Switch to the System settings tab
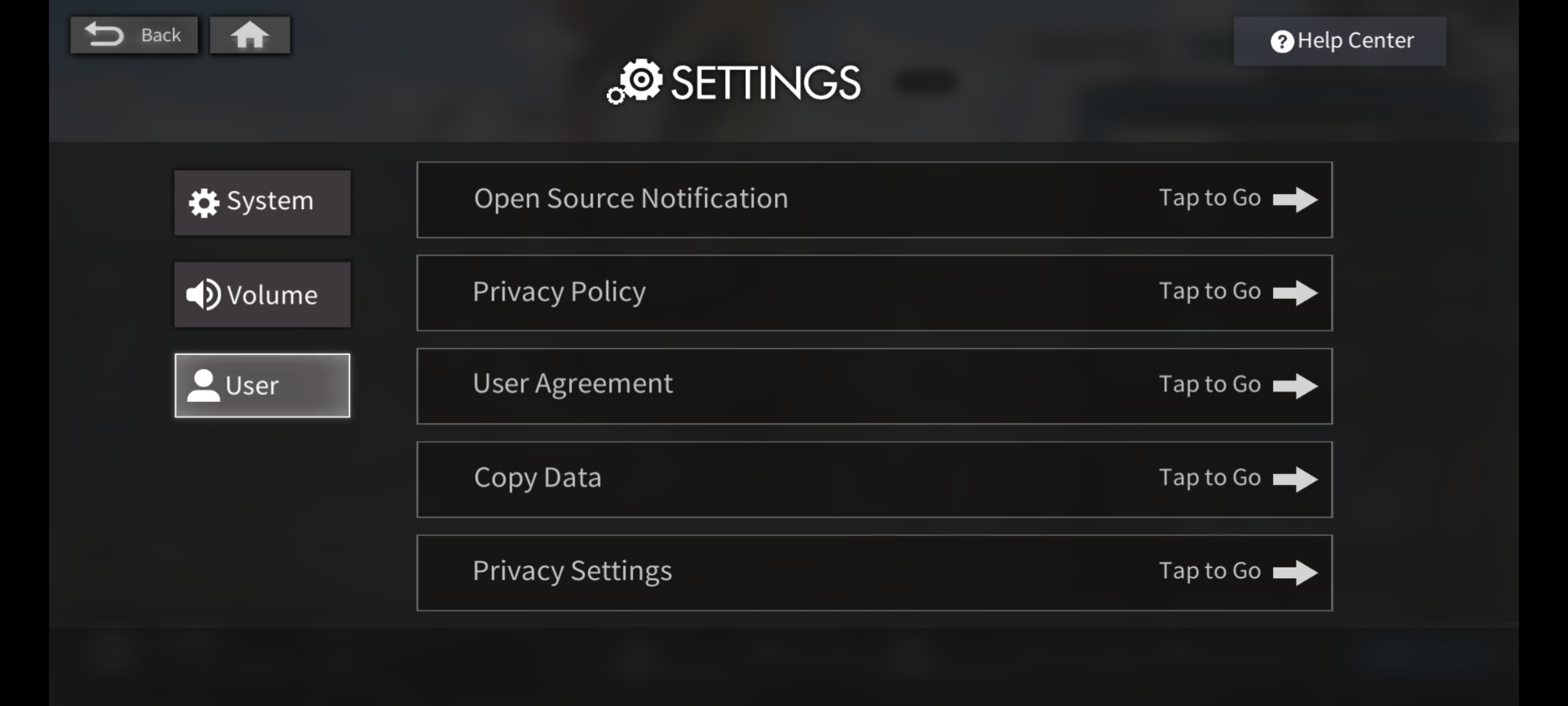 coord(263,203)
